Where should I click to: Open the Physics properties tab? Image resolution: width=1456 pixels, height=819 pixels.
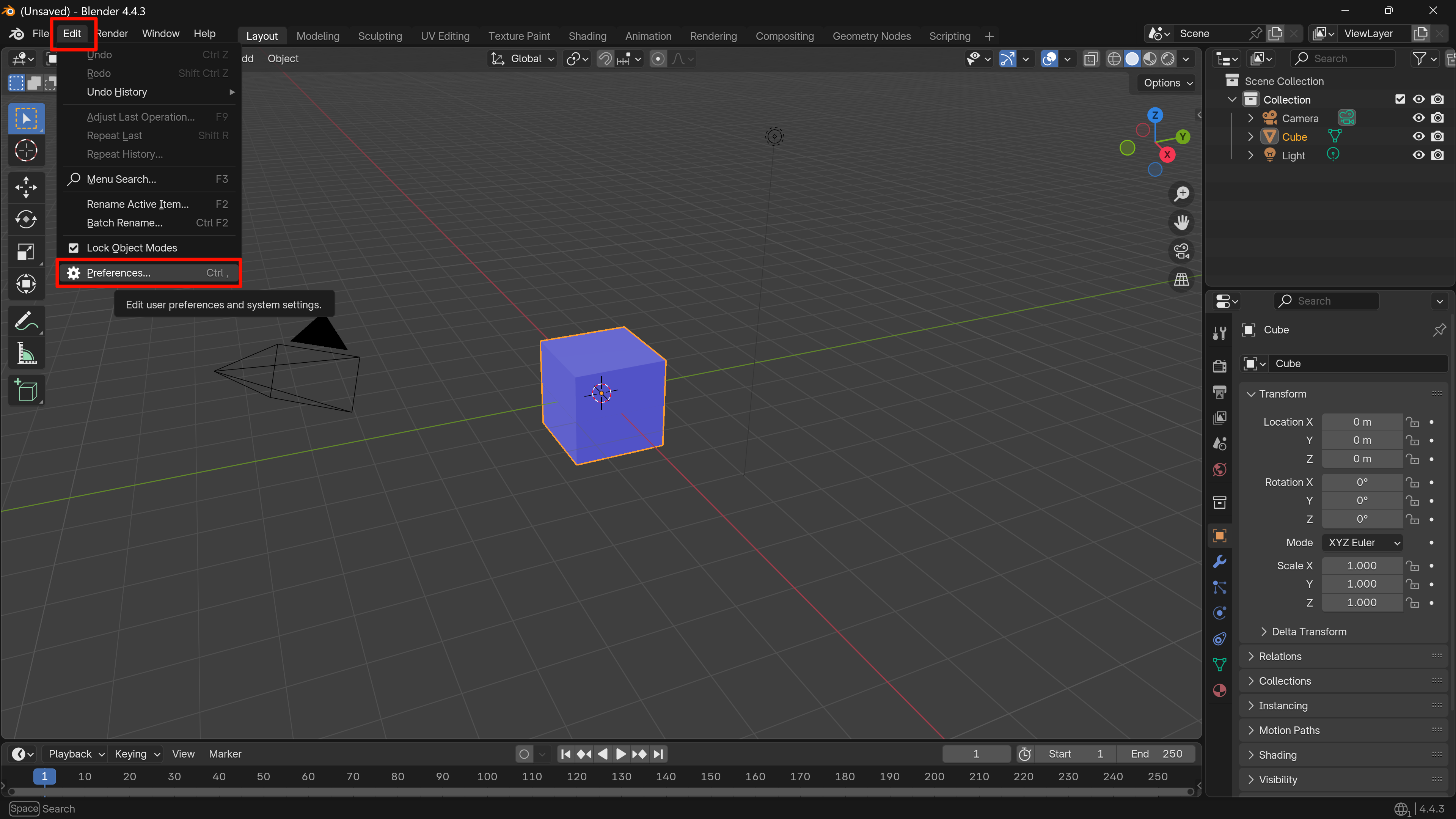[x=1220, y=613]
